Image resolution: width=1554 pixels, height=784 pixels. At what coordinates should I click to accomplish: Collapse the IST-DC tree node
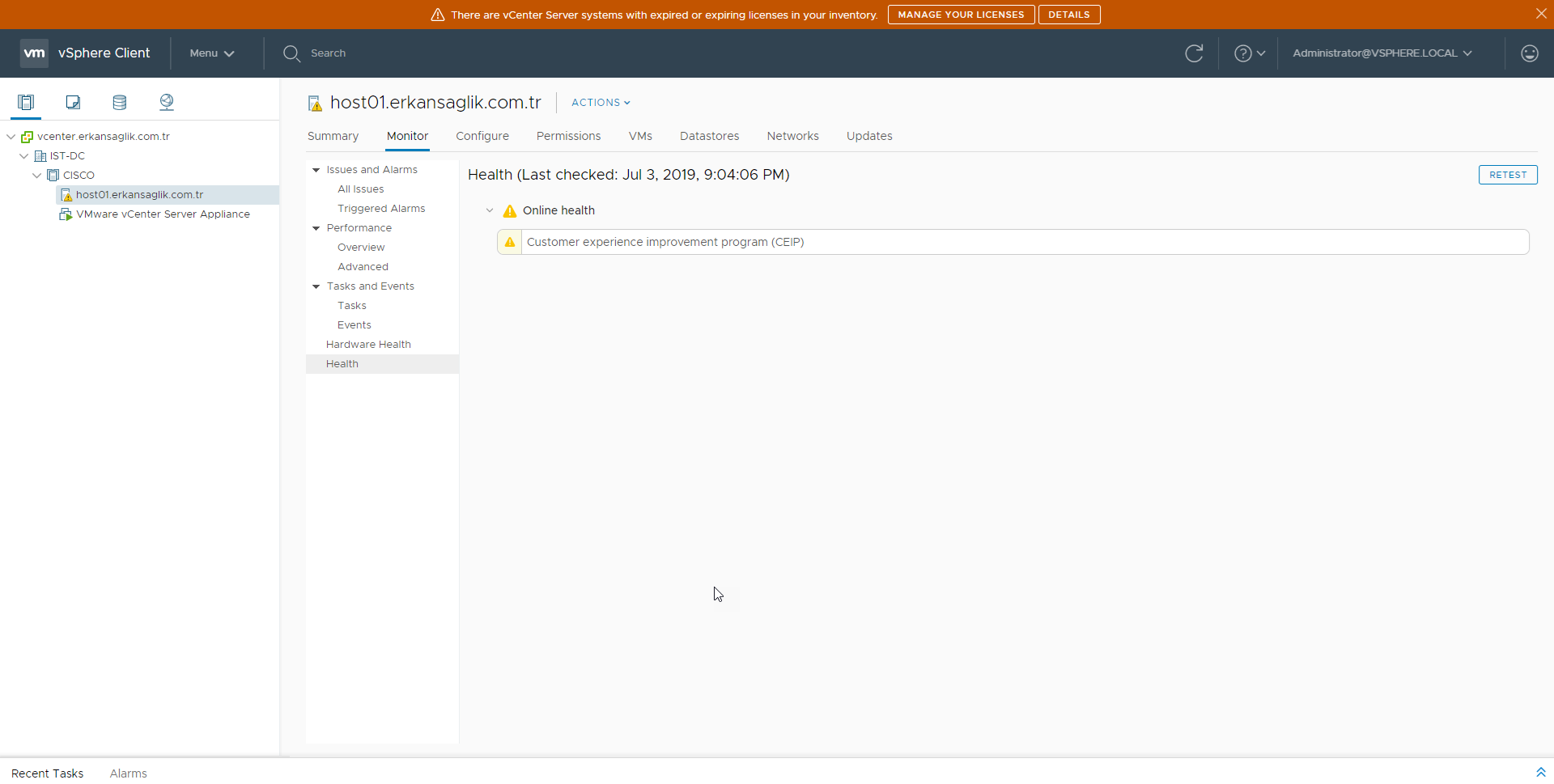[24, 156]
